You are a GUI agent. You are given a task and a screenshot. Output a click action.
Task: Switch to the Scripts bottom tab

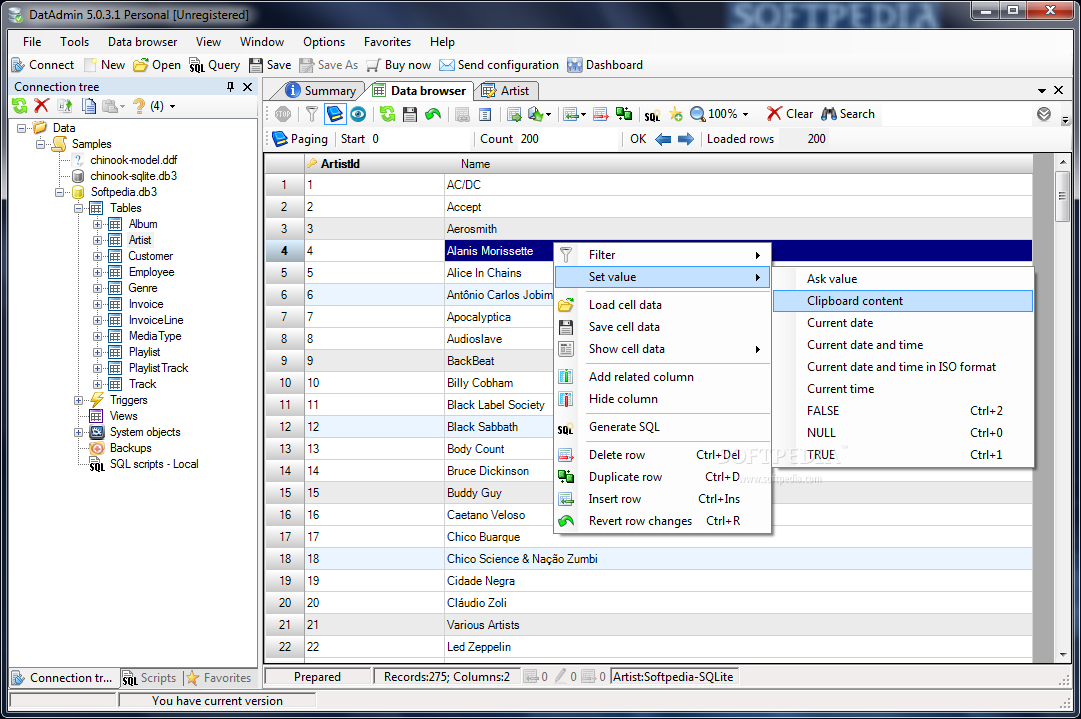pyautogui.click(x=150, y=678)
